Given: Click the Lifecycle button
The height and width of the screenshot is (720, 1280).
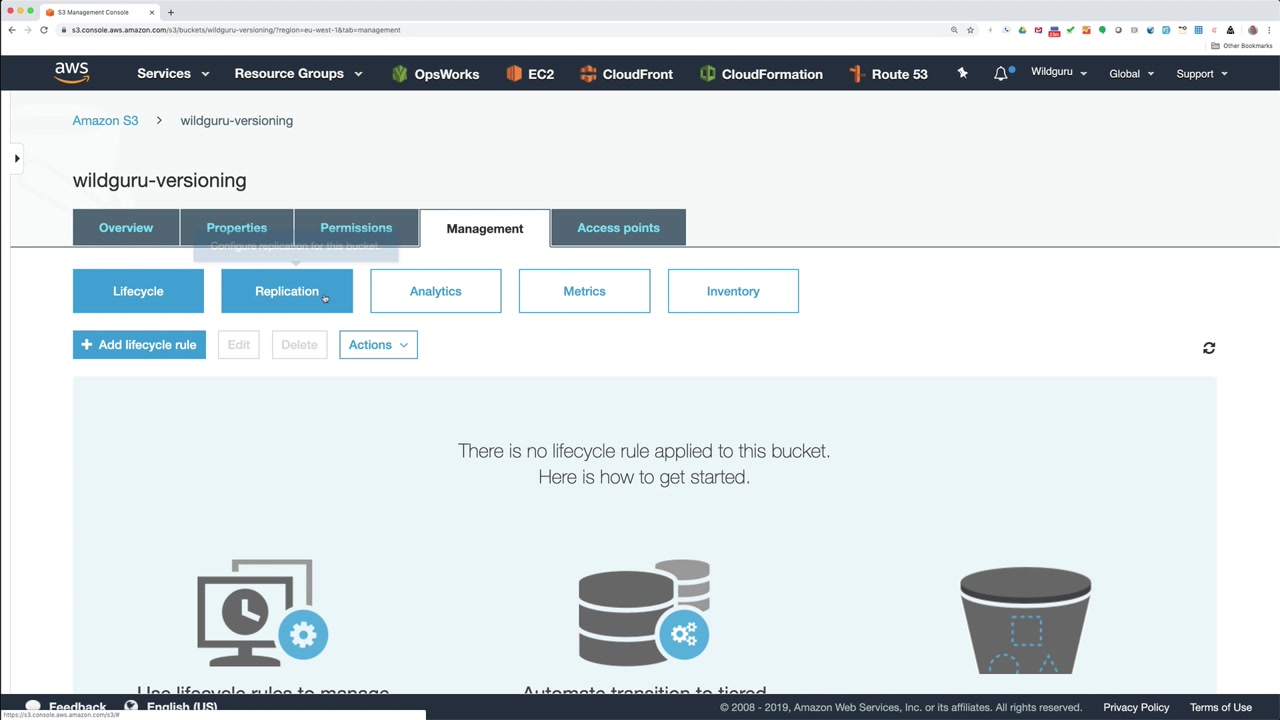Looking at the screenshot, I should pyautogui.click(x=138, y=291).
